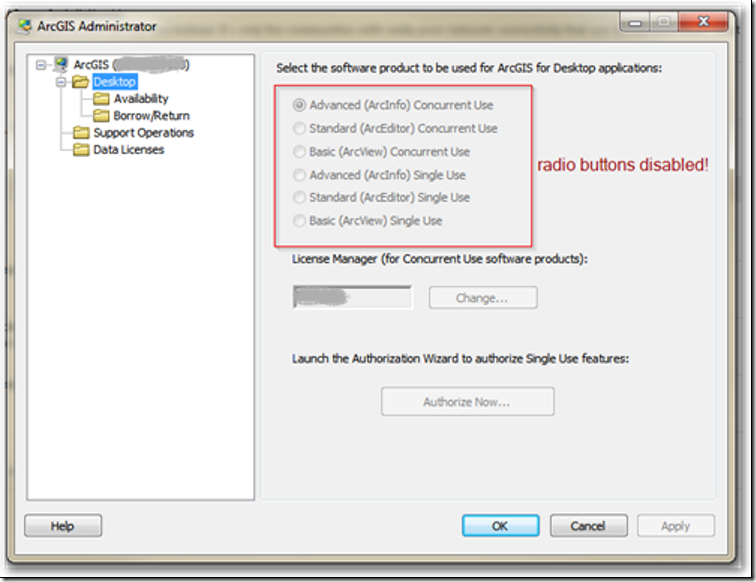Click the ArcGIS computer root node icon

[62, 65]
